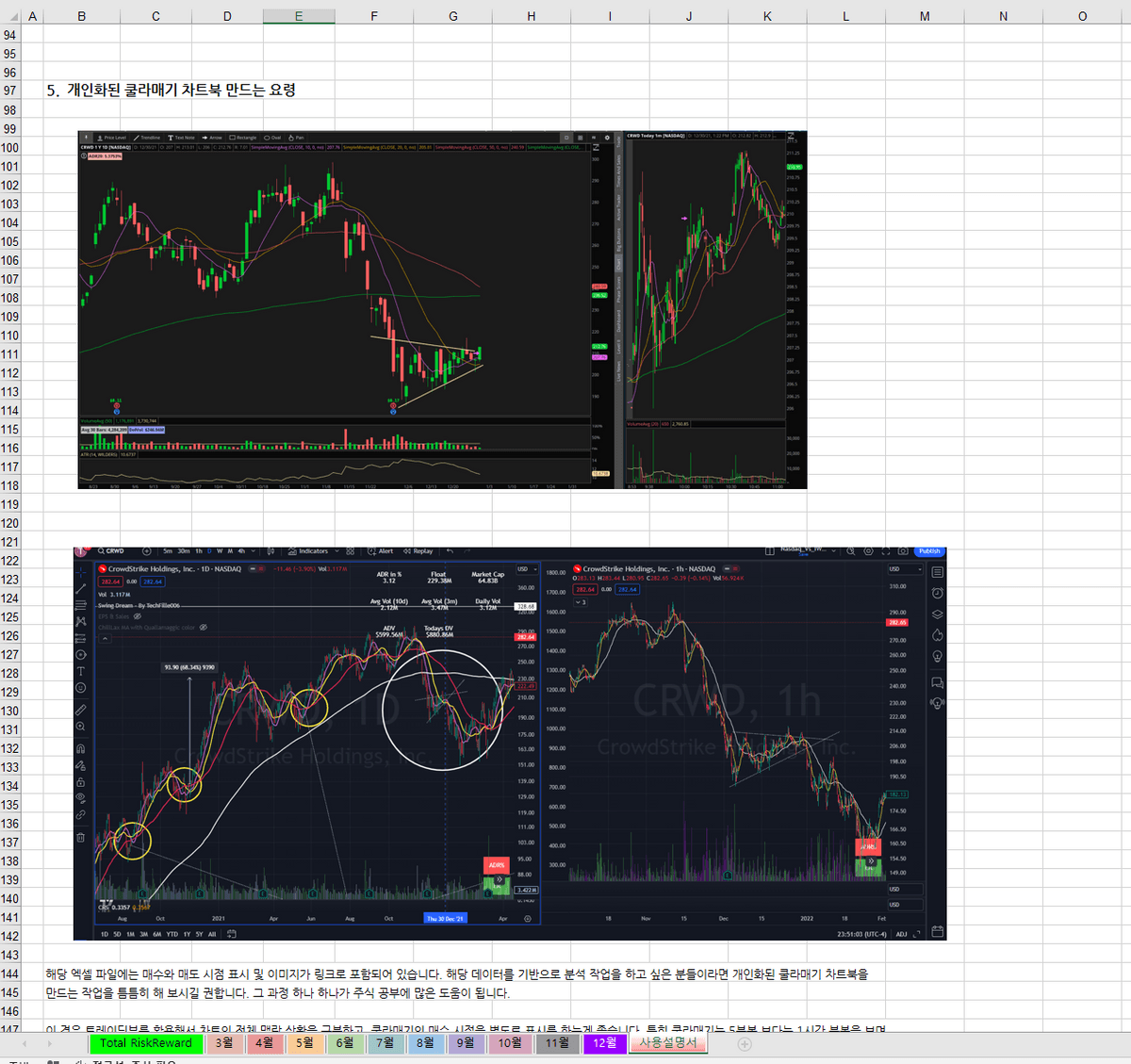Click the add new sheet plus button
The width and height of the screenshot is (1131, 1064).
745,1043
